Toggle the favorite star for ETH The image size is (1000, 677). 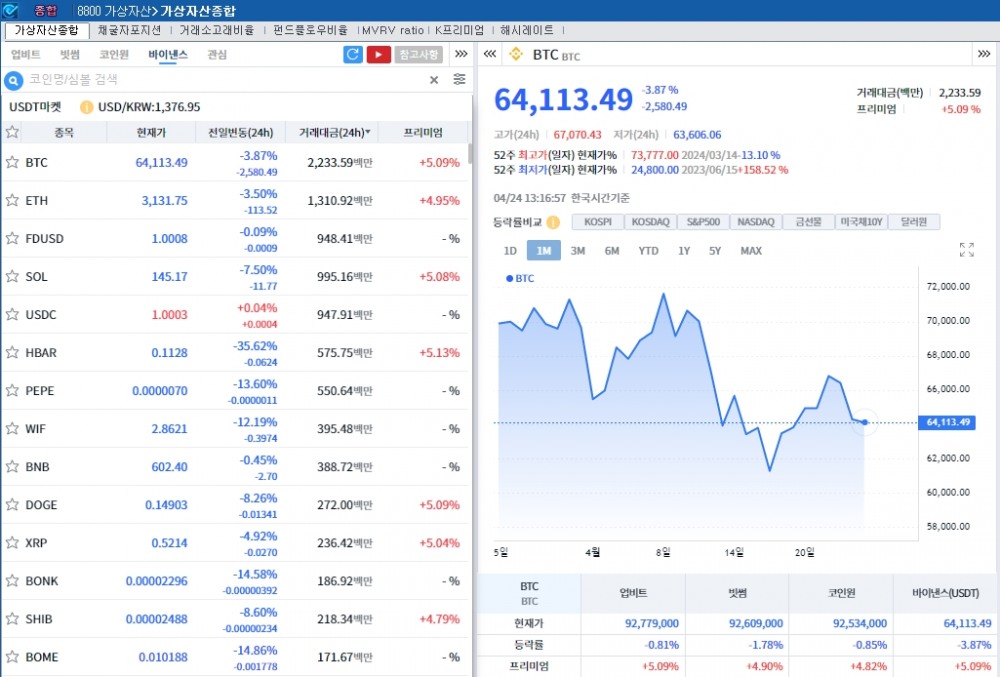click(x=13, y=200)
